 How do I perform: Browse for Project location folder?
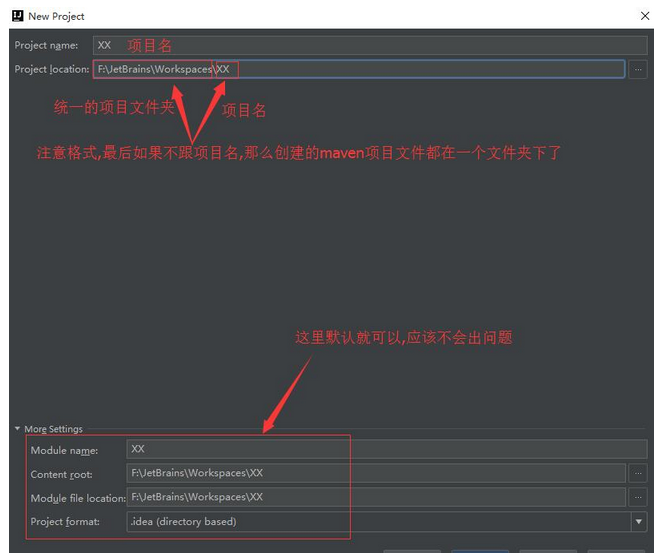coord(638,69)
